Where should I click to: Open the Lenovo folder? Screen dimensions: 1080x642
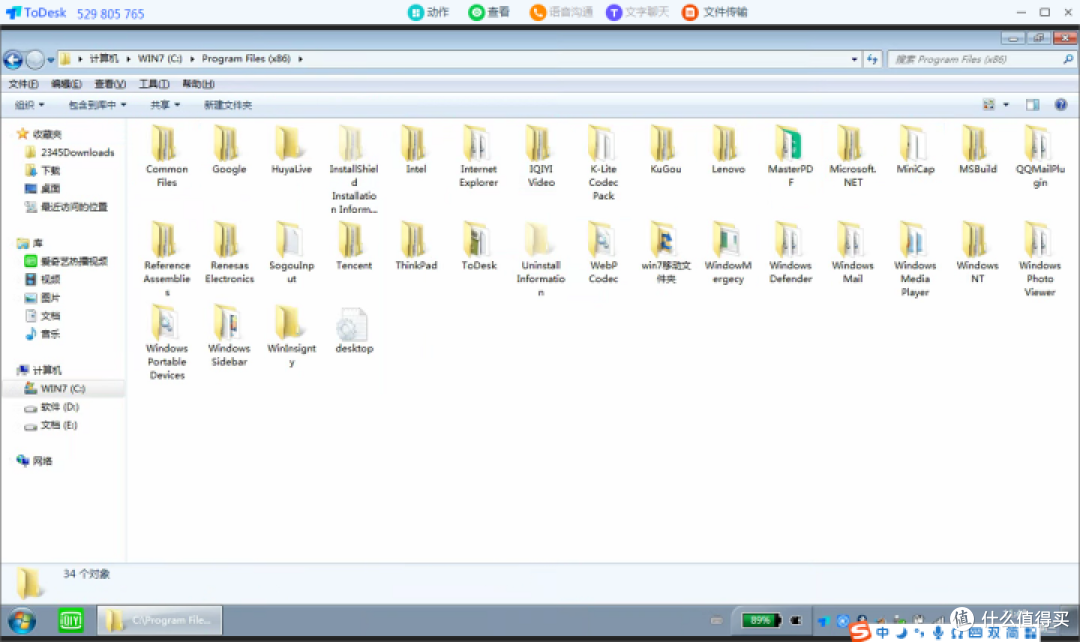[x=728, y=150]
